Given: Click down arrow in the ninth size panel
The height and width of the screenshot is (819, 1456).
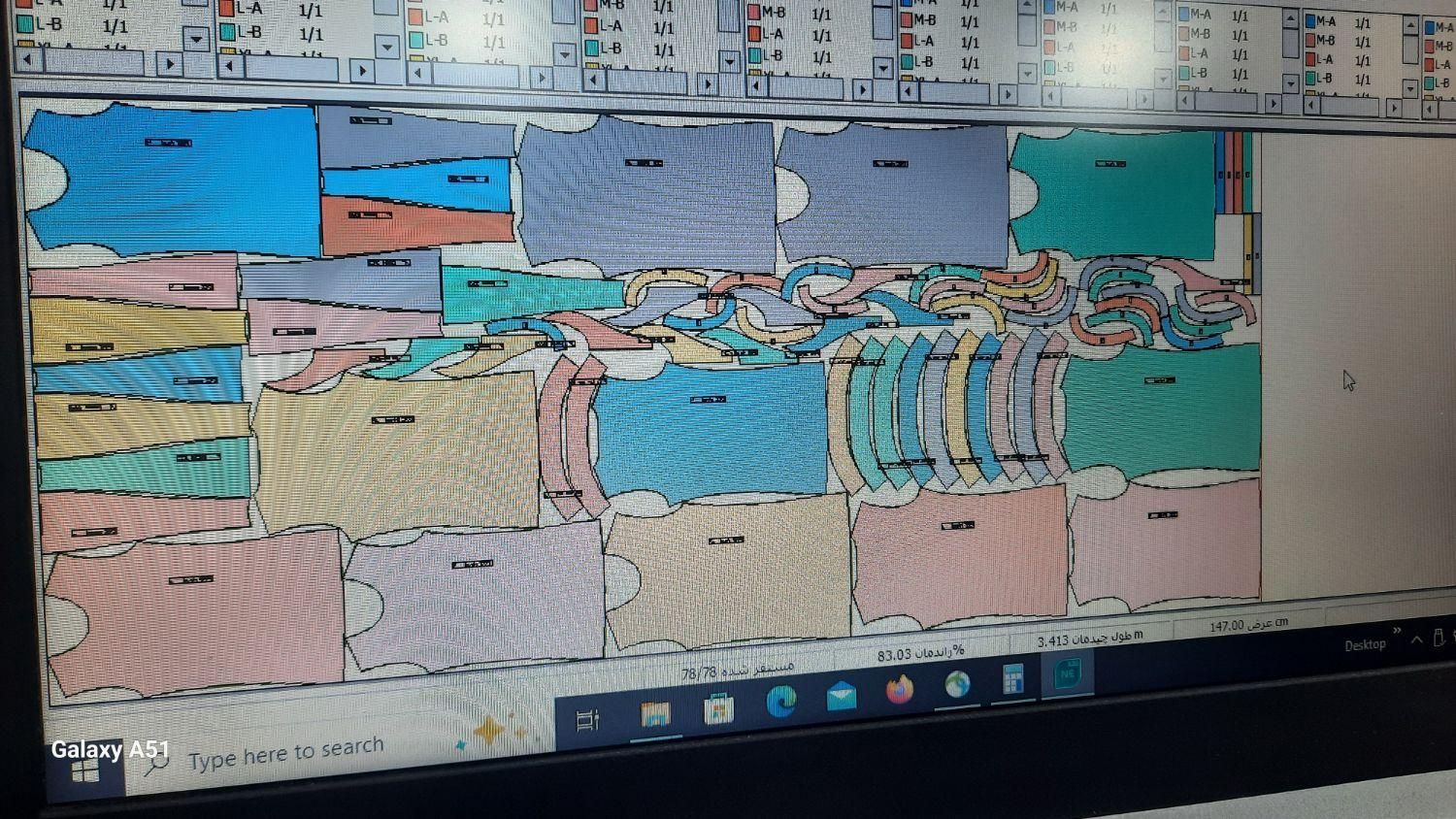Looking at the screenshot, I should click(1410, 88).
